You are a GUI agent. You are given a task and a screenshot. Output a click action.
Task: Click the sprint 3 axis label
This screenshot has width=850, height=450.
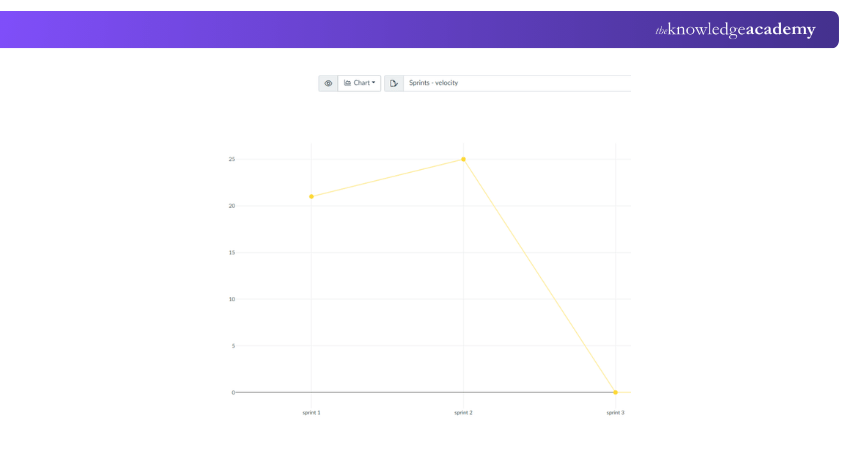[x=615, y=413]
